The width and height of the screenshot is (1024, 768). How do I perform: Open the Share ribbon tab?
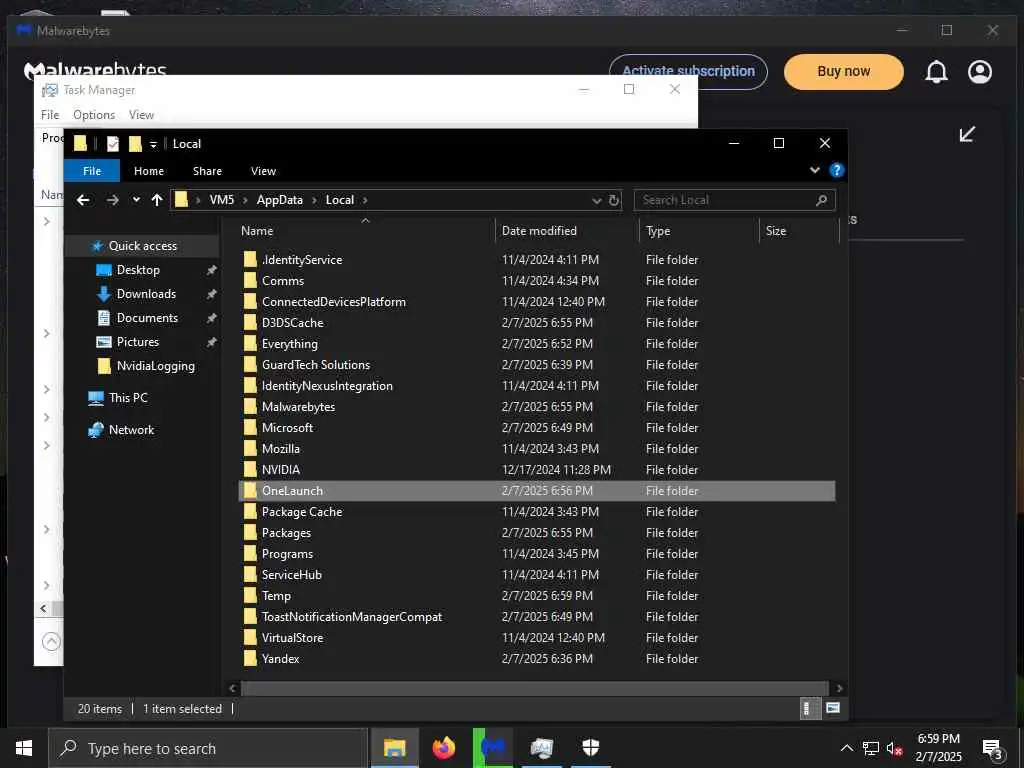(x=207, y=171)
